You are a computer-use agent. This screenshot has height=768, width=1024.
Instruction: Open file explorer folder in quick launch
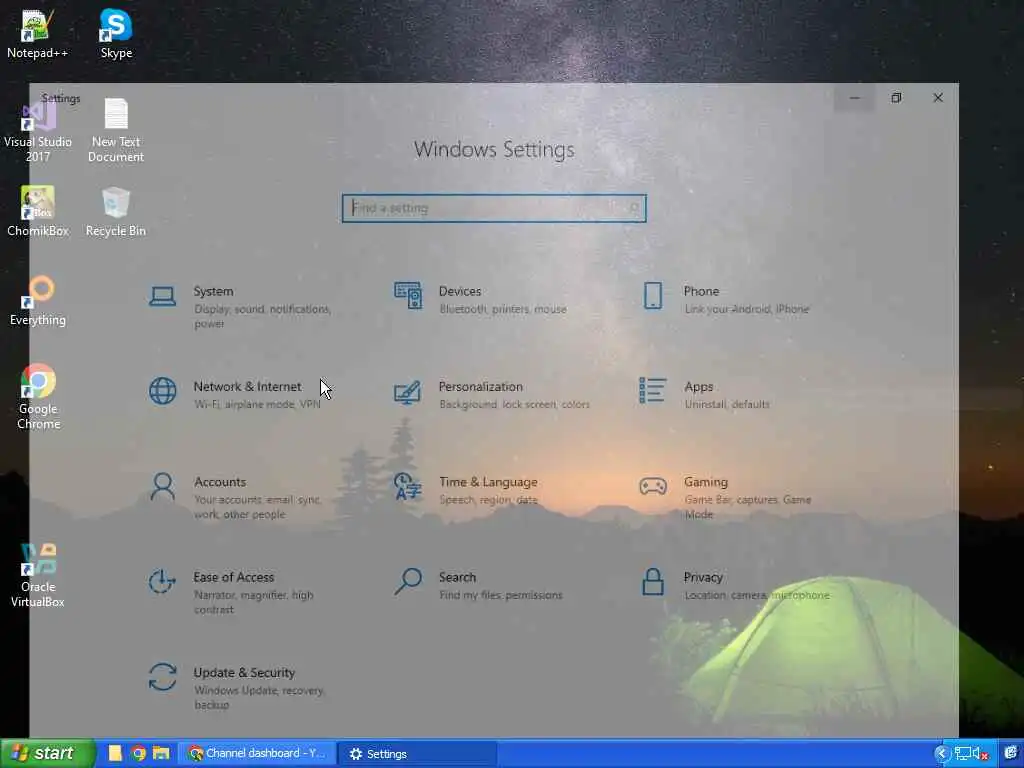coord(161,754)
